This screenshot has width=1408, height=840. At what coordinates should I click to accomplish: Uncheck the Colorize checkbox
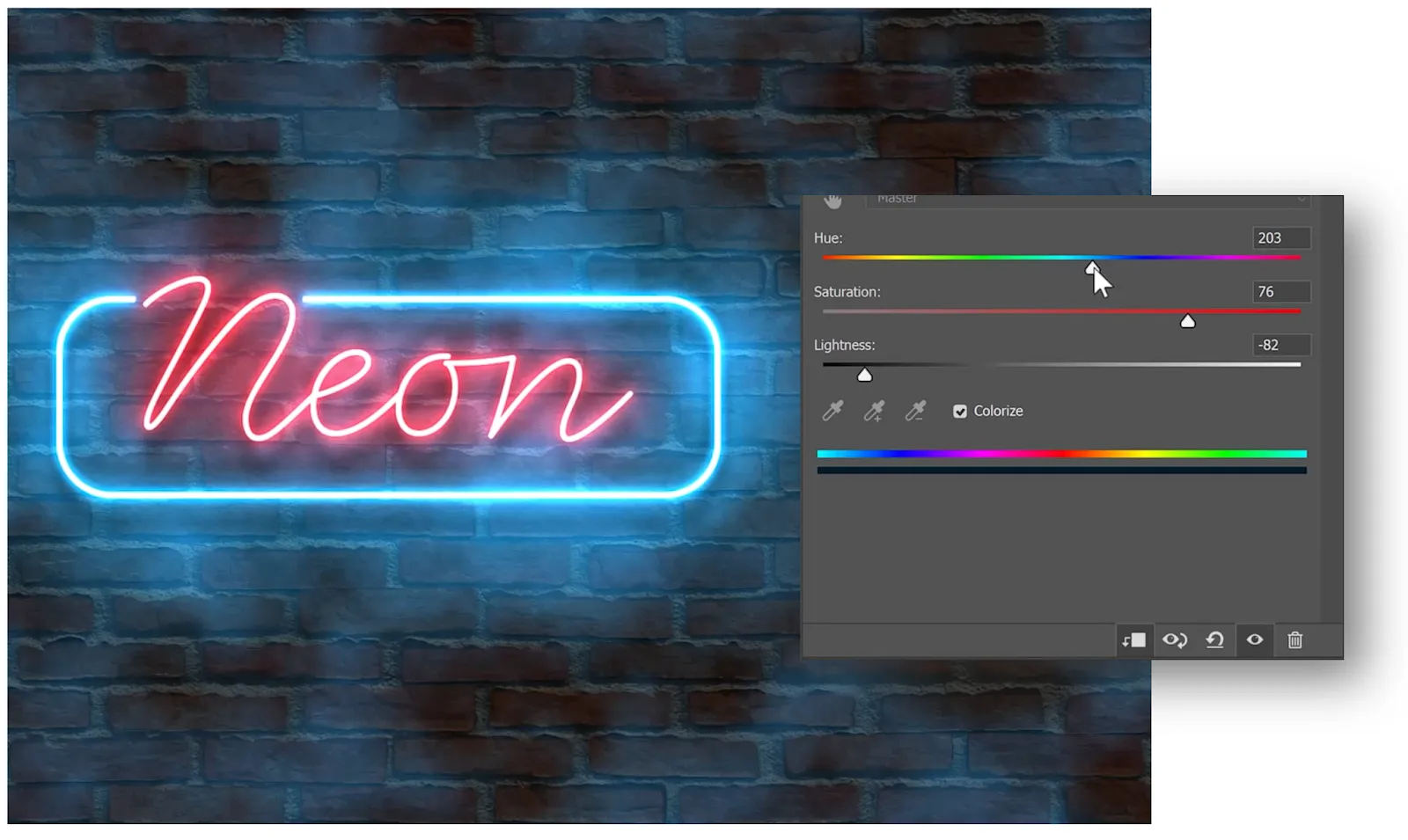tap(960, 412)
